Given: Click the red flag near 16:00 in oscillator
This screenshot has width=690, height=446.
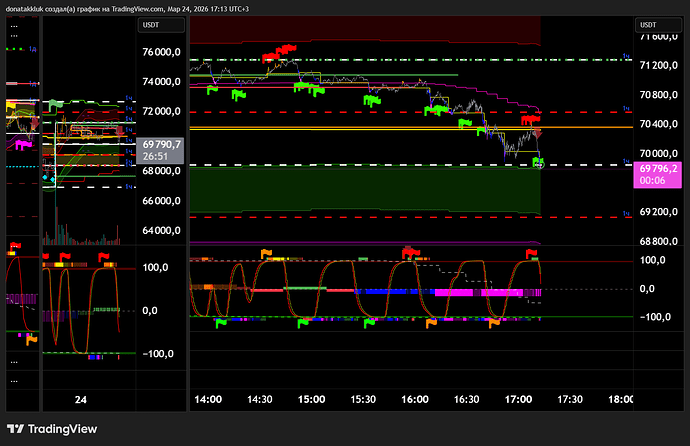Looking at the screenshot, I should pyautogui.click(x=409, y=252).
